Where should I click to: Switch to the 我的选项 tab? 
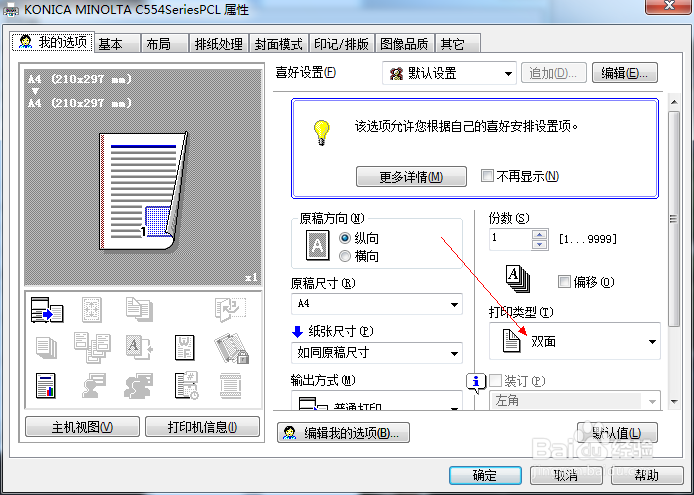tap(53, 42)
